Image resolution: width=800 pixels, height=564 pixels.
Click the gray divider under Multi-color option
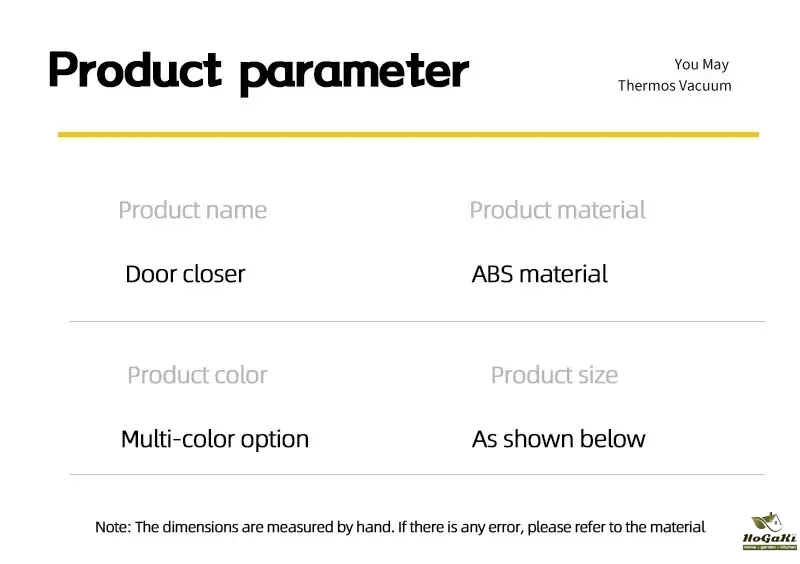[x=416, y=474]
